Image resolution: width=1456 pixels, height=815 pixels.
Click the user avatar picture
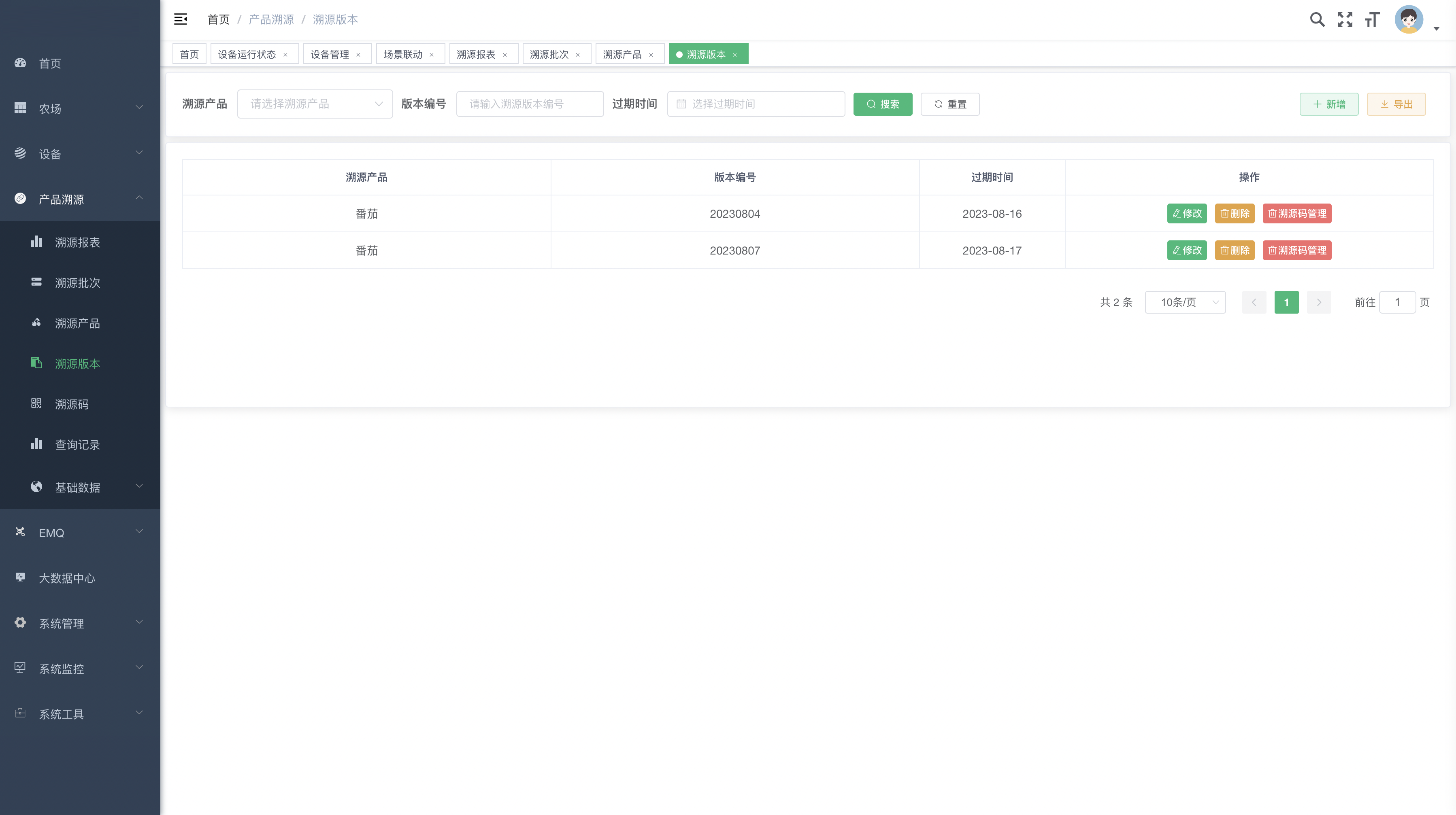click(x=1409, y=20)
